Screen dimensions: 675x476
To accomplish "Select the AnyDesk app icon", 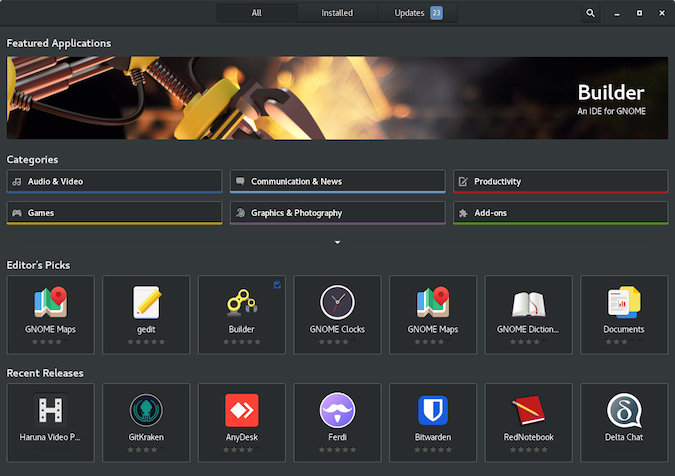I will [x=241, y=410].
